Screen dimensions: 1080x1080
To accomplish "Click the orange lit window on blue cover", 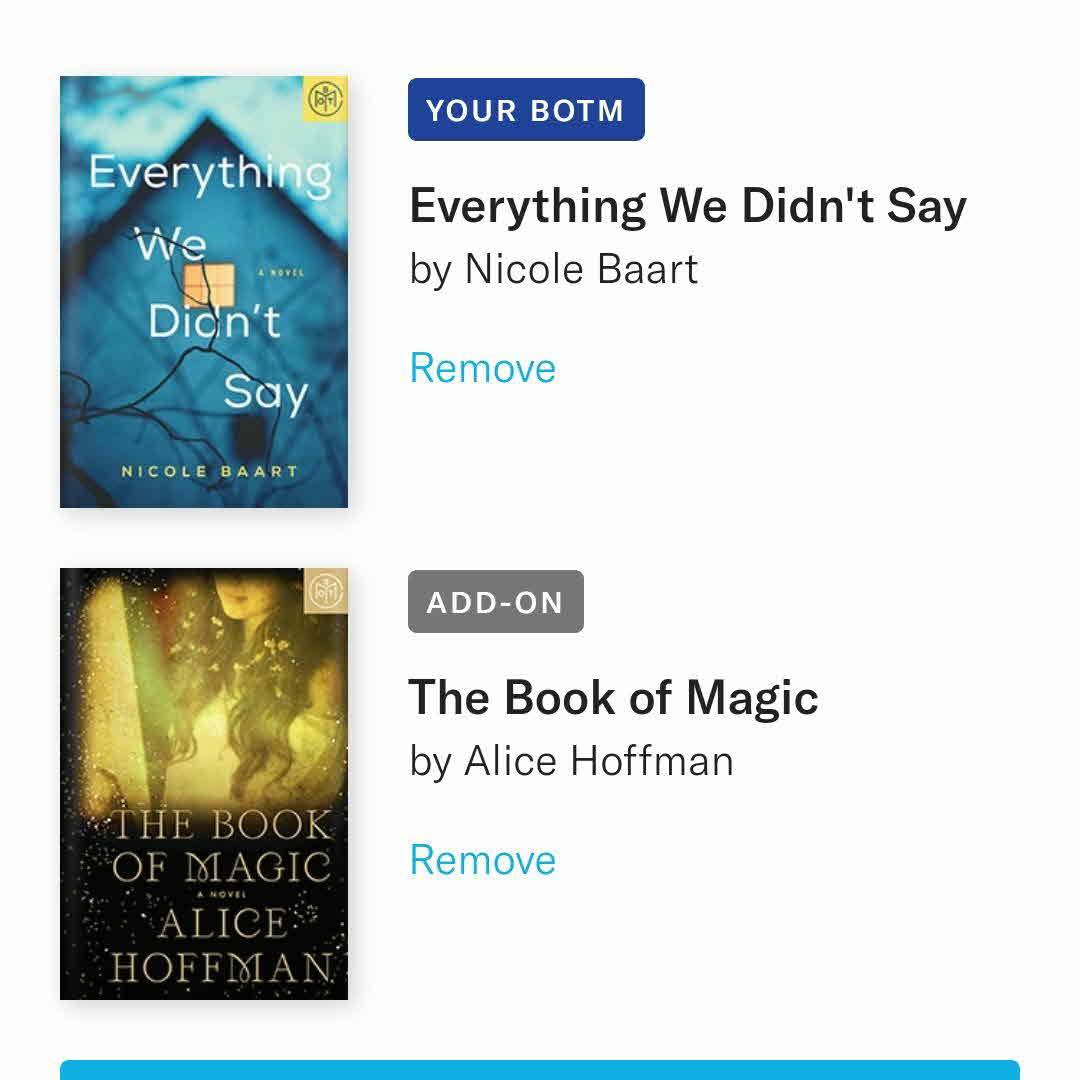I will pos(209,284).
